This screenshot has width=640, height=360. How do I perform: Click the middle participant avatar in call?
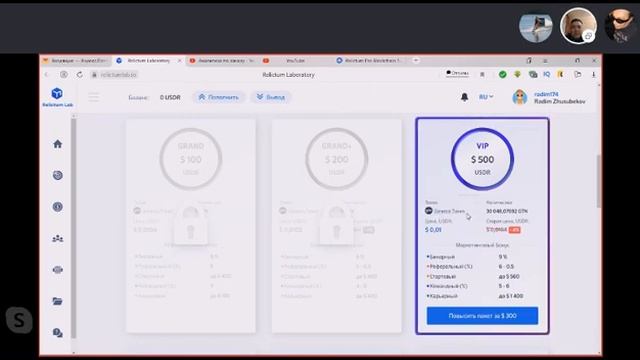(578, 26)
